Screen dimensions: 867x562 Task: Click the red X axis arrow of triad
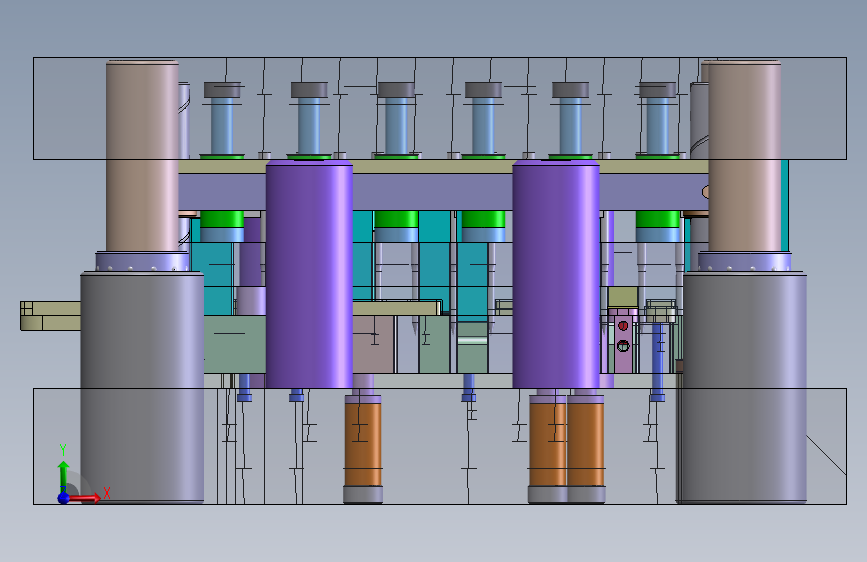tap(85, 498)
